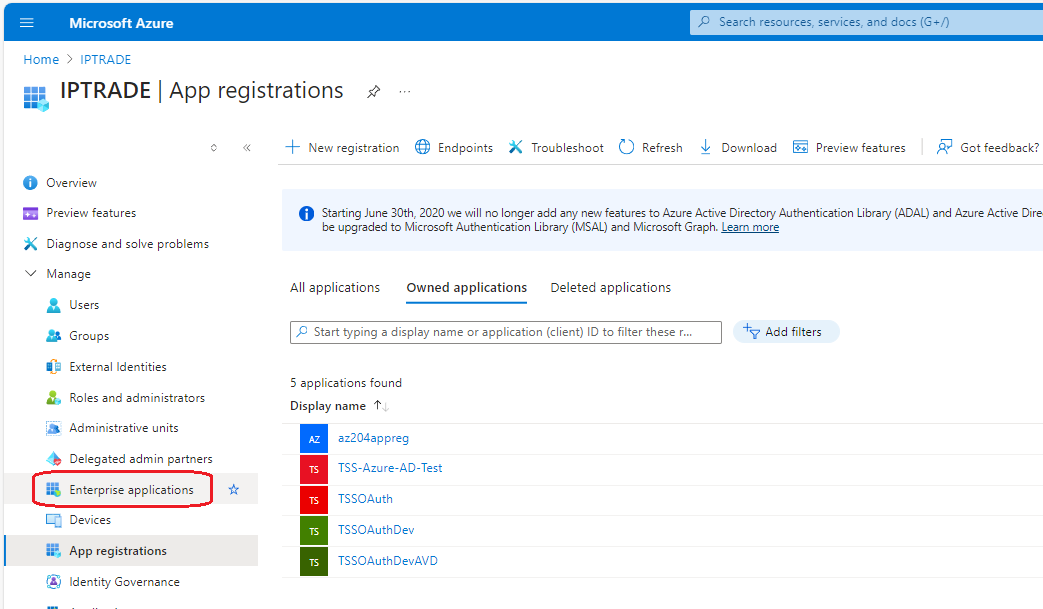The image size is (1043, 609).
Task: Click the green TS thumbnail for TSSOAuthDev
Action: pos(314,531)
